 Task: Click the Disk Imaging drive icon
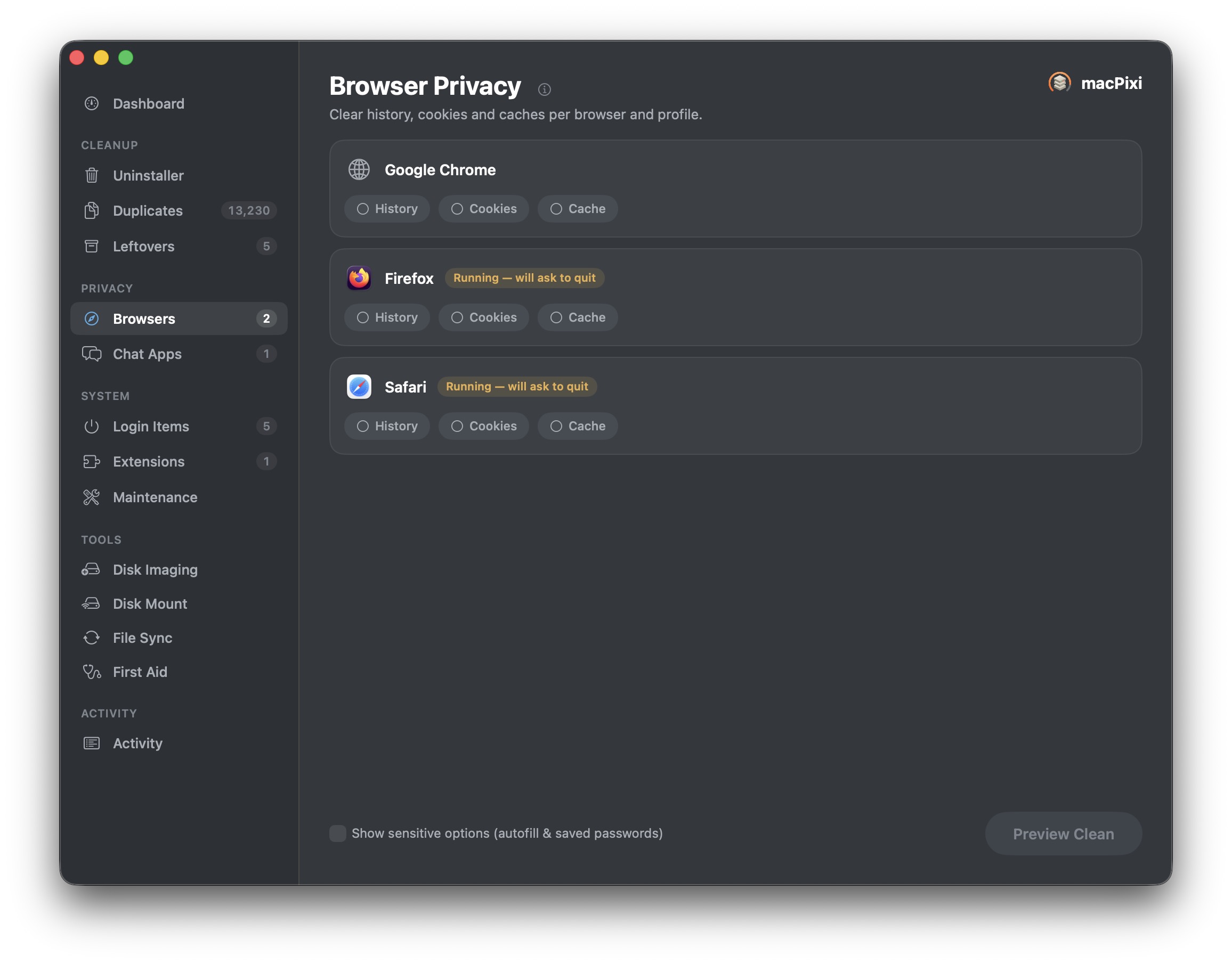pyautogui.click(x=91, y=569)
